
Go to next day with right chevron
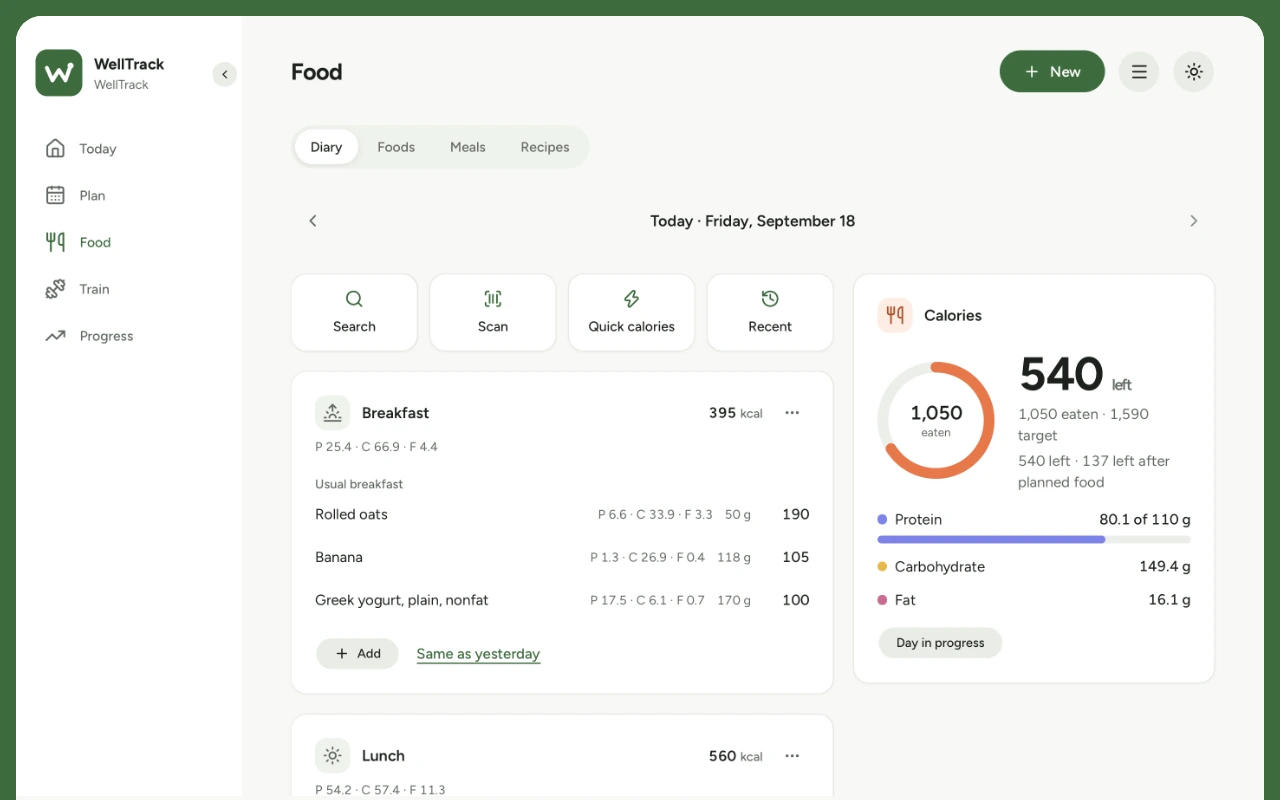coord(1193,221)
